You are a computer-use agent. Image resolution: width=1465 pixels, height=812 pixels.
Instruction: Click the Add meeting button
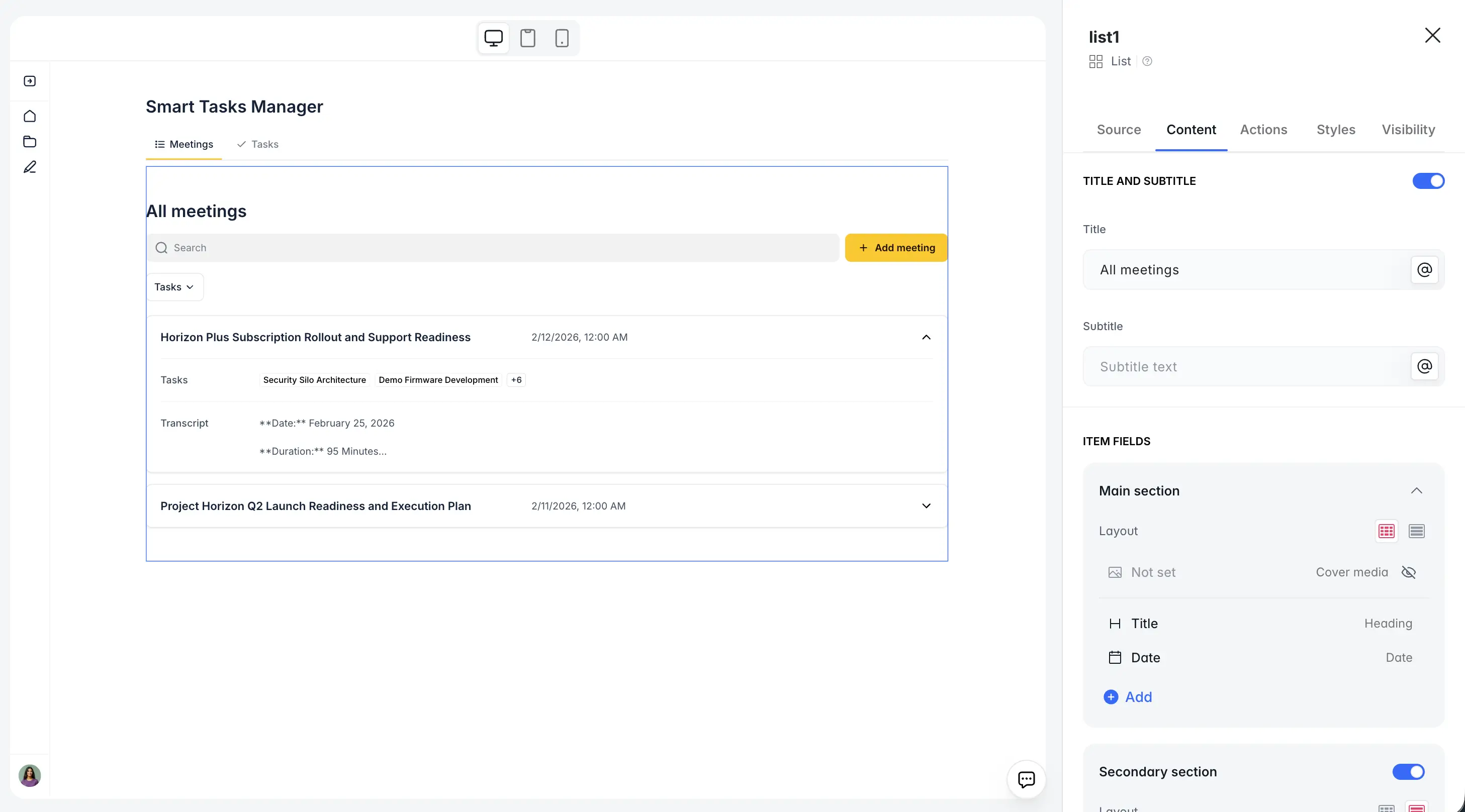click(x=895, y=248)
